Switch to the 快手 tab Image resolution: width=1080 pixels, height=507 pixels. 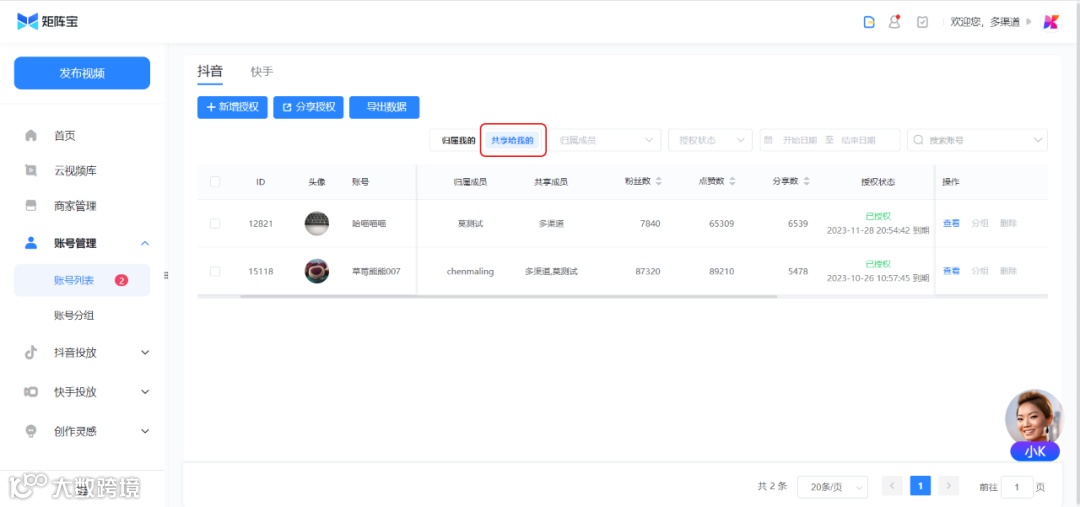coord(262,72)
